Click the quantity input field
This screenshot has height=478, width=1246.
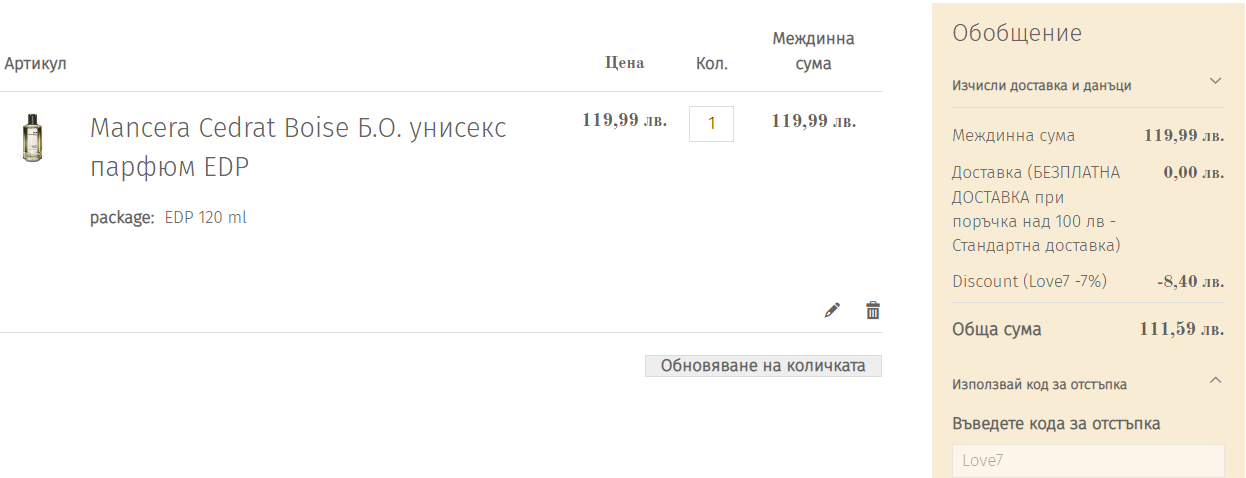[711, 124]
